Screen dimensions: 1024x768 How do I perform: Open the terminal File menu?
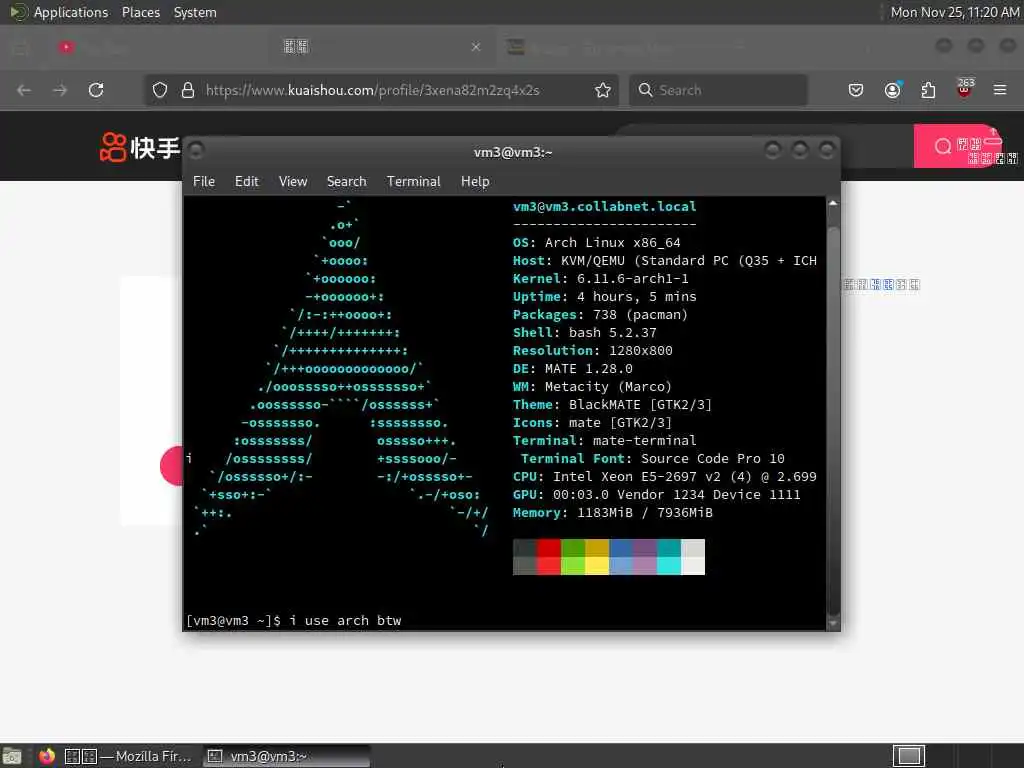[x=204, y=182]
